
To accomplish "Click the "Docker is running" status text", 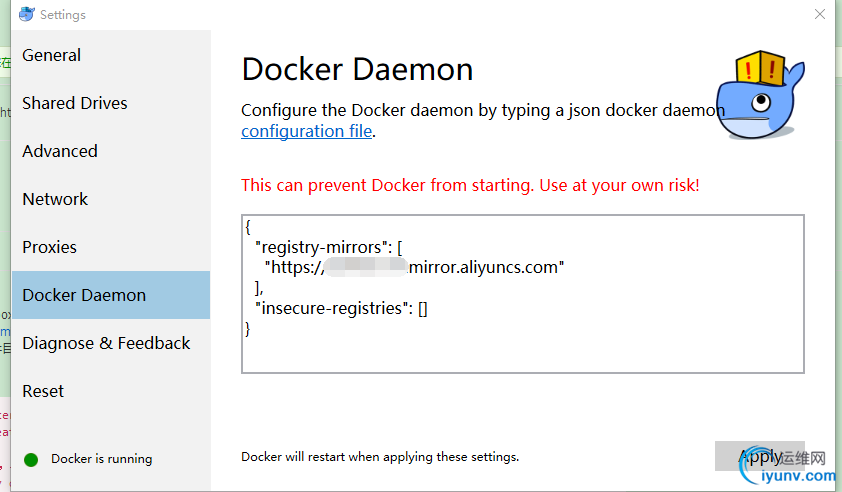I will 102,459.
